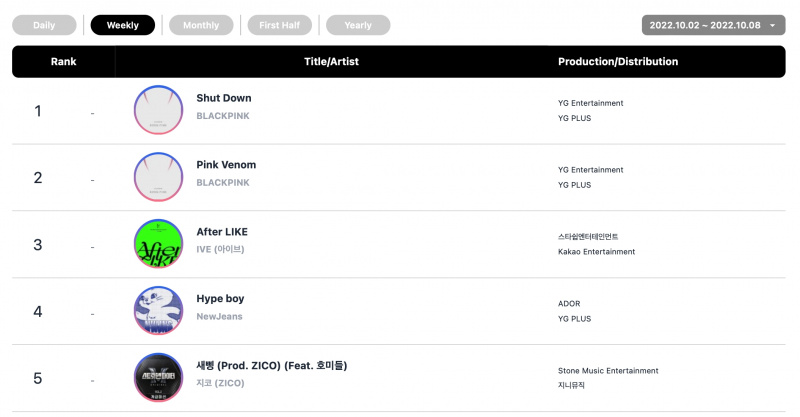
Task: Open the Pink Venom song title
Action: pos(226,165)
